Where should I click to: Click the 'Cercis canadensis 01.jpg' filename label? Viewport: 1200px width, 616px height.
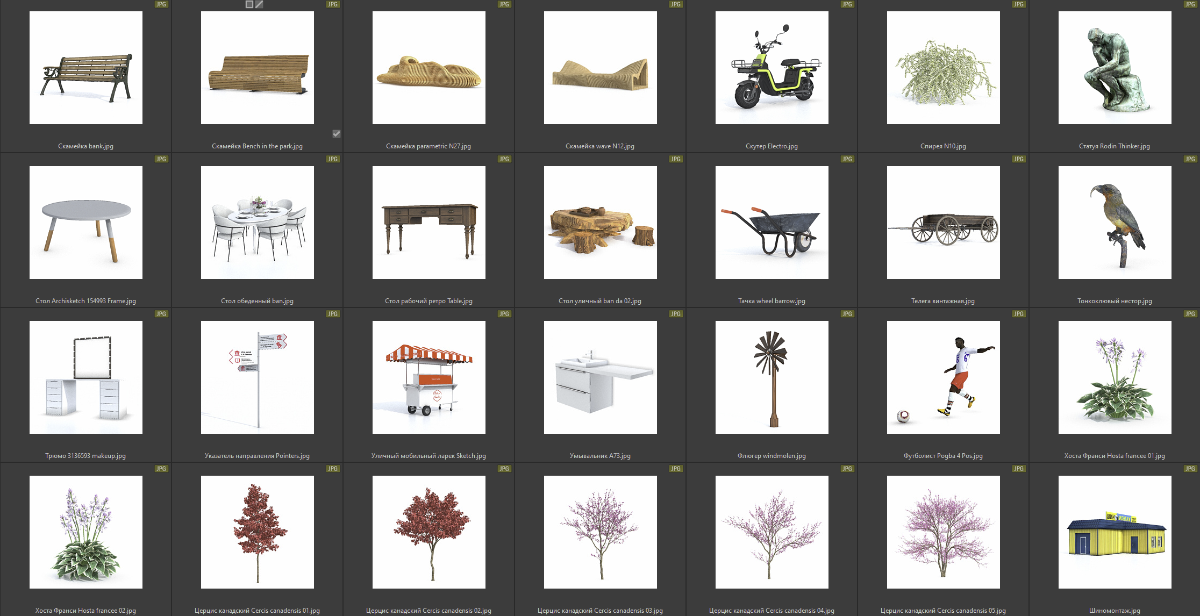pyautogui.click(x=257, y=610)
